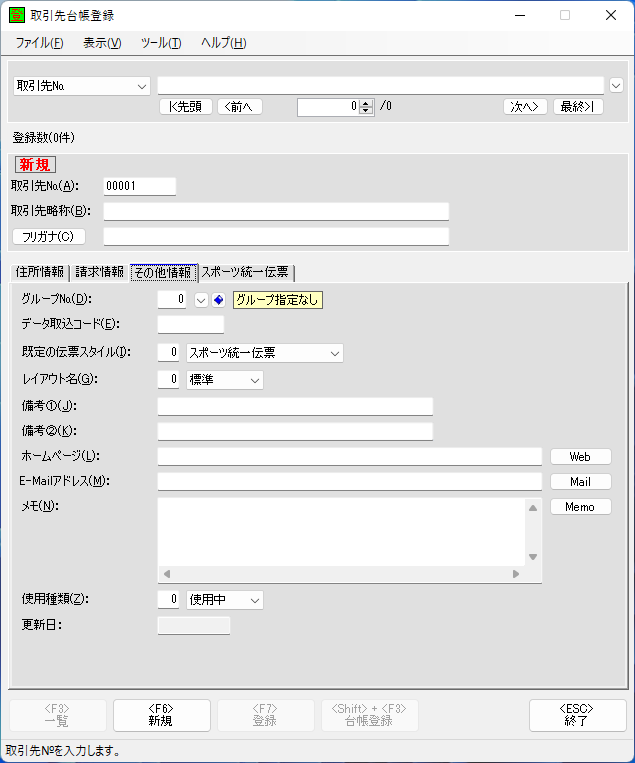Click the F6 新規 button
Screen dimensions: 635x763
pos(162,715)
